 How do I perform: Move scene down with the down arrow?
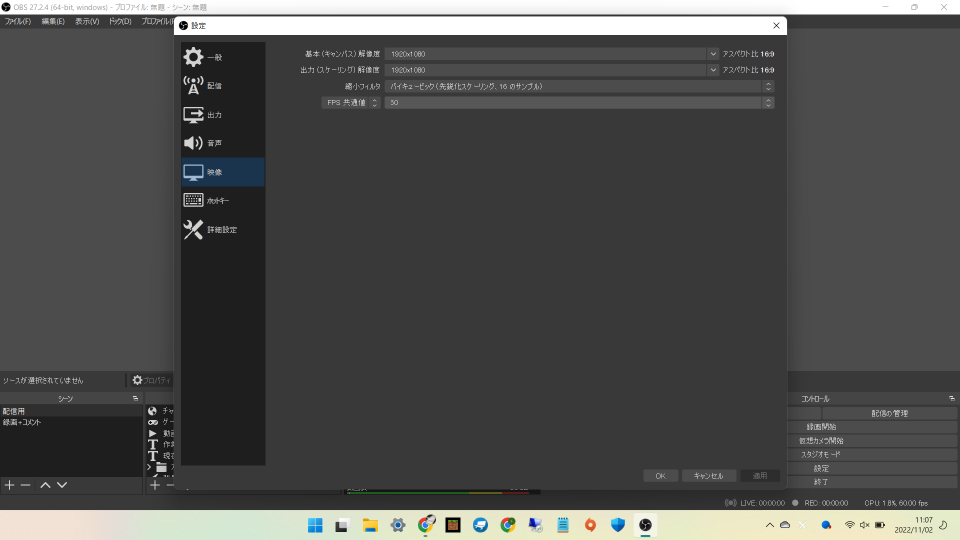pyautogui.click(x=62, y=485)
